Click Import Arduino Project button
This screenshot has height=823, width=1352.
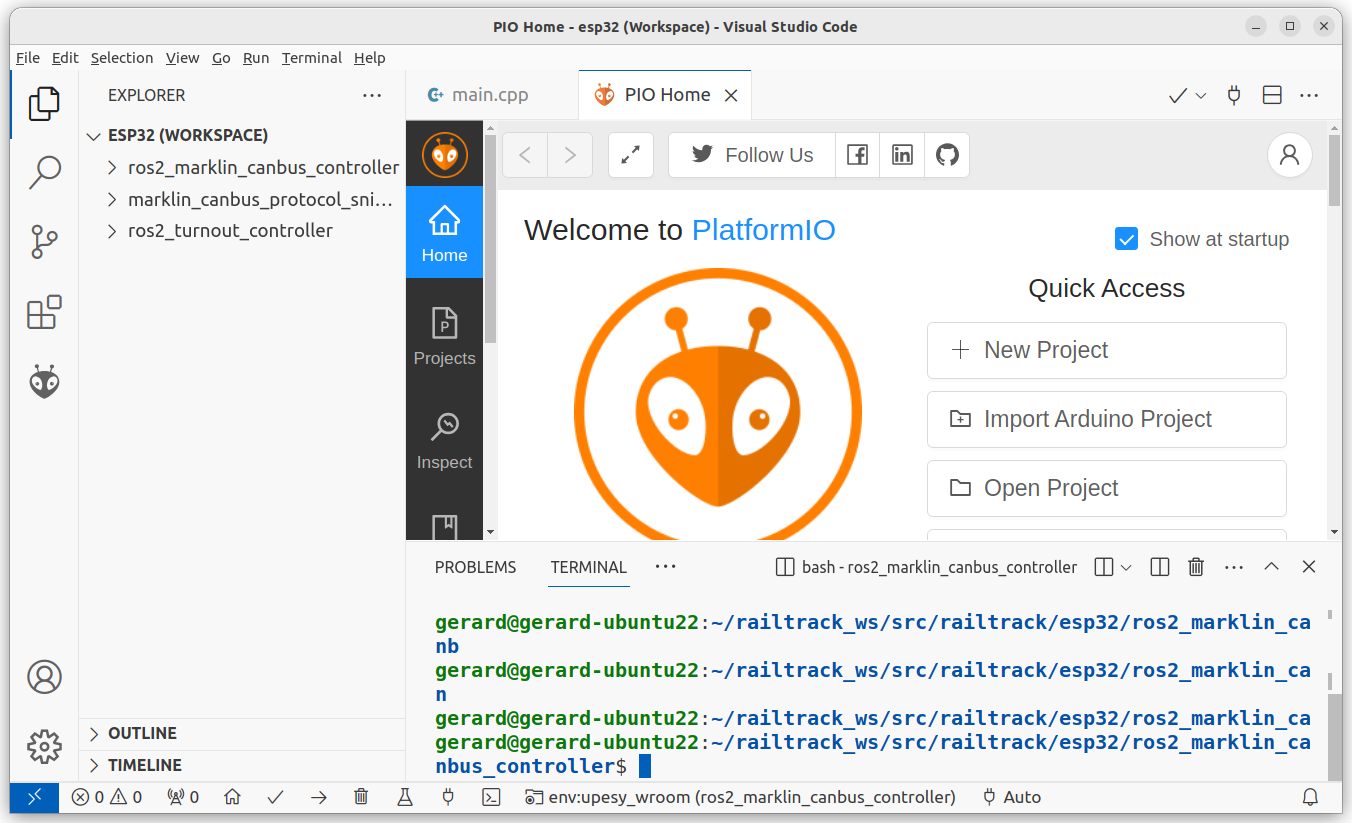coord(1106,419)
